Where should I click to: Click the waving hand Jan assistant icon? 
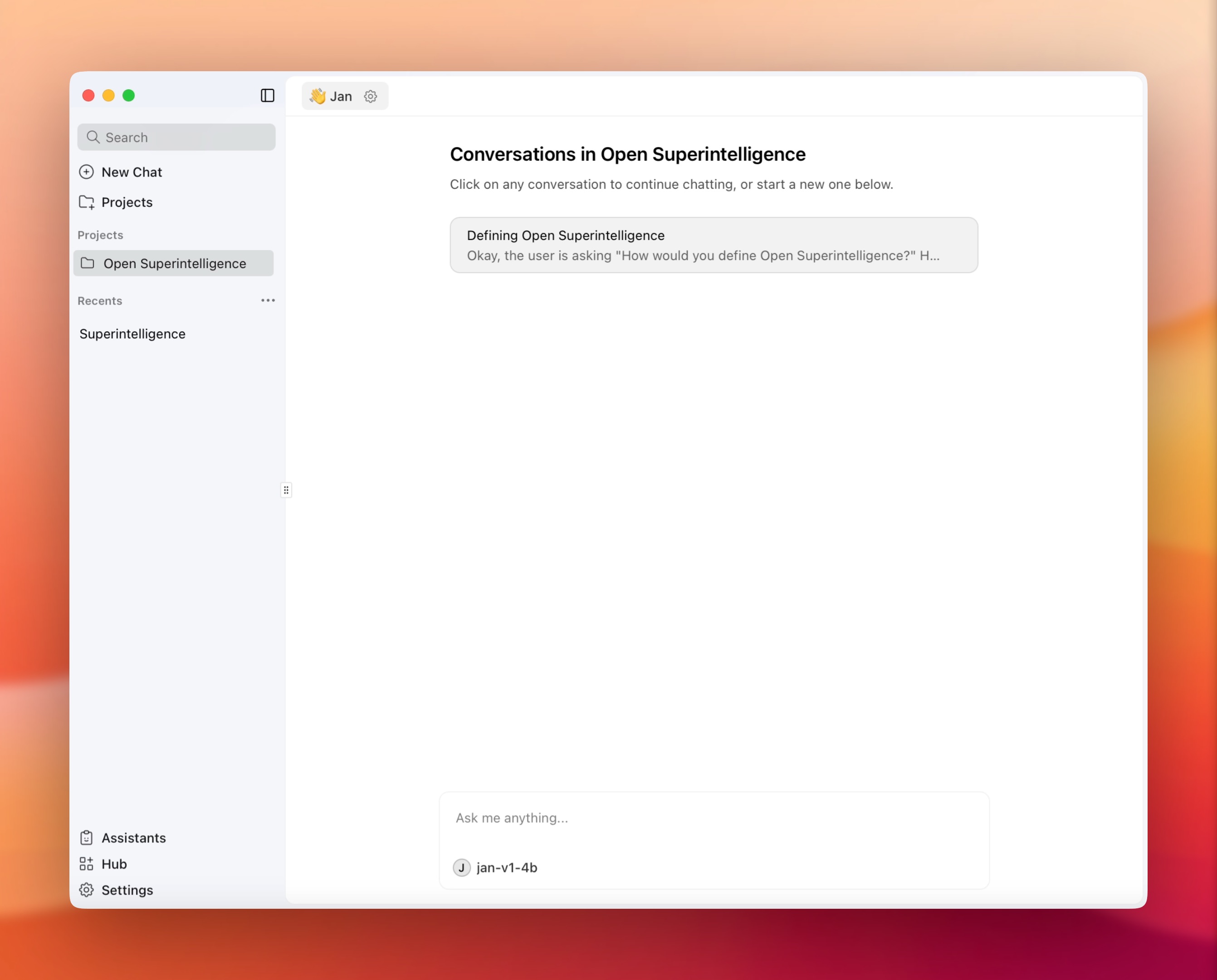tap(318, 96)
